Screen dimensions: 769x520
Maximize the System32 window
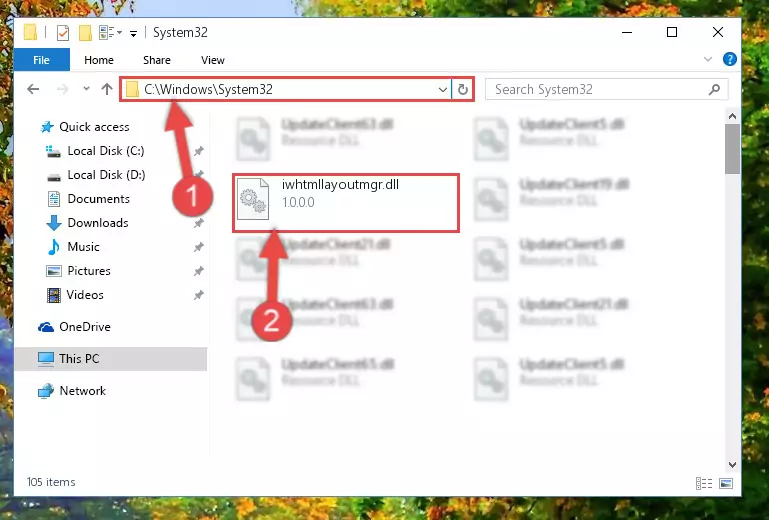click(x=672, y=32)
